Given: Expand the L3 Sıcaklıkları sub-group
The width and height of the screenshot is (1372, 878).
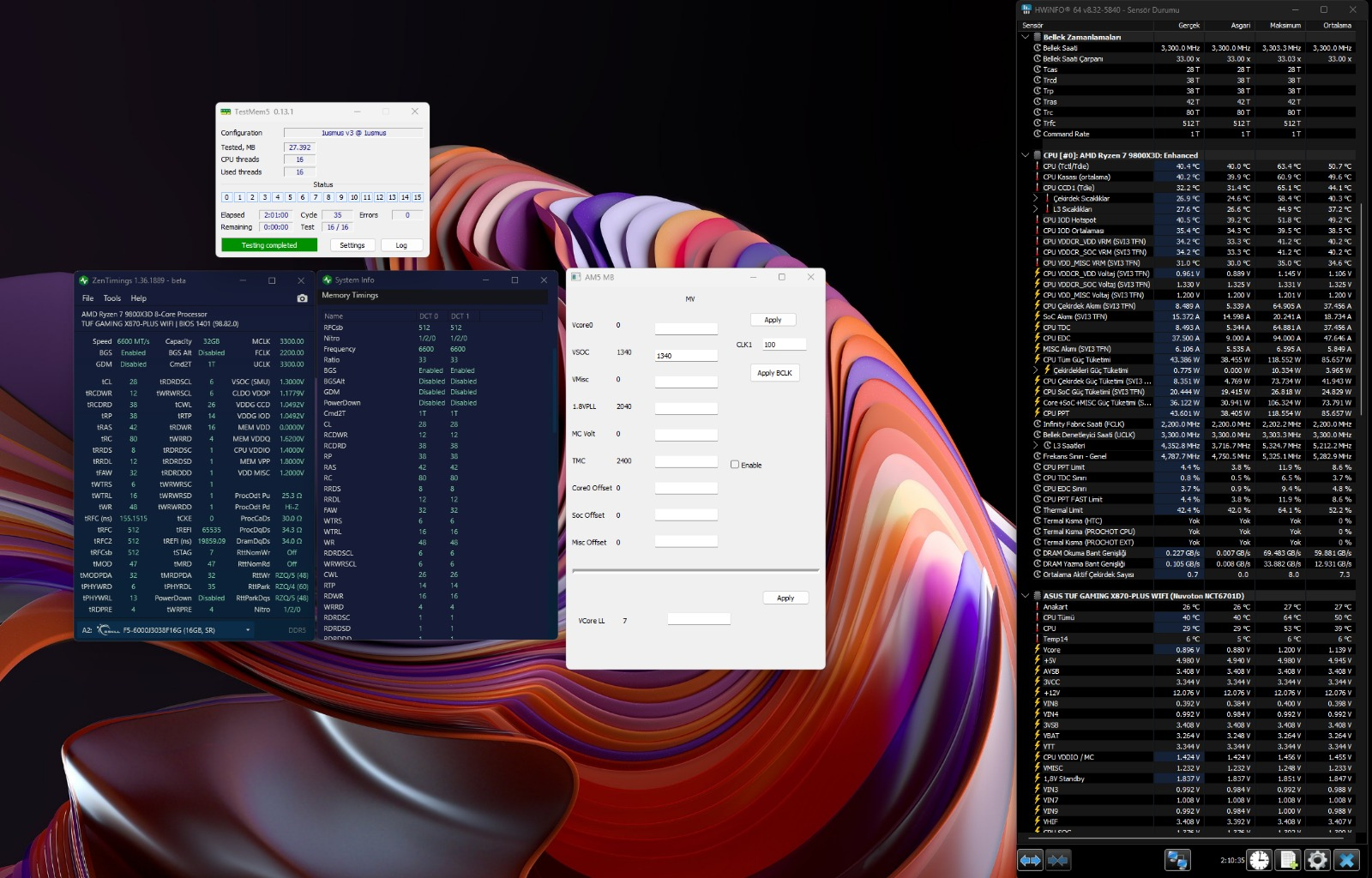Looking at the screenshot, I should 1036,209.
